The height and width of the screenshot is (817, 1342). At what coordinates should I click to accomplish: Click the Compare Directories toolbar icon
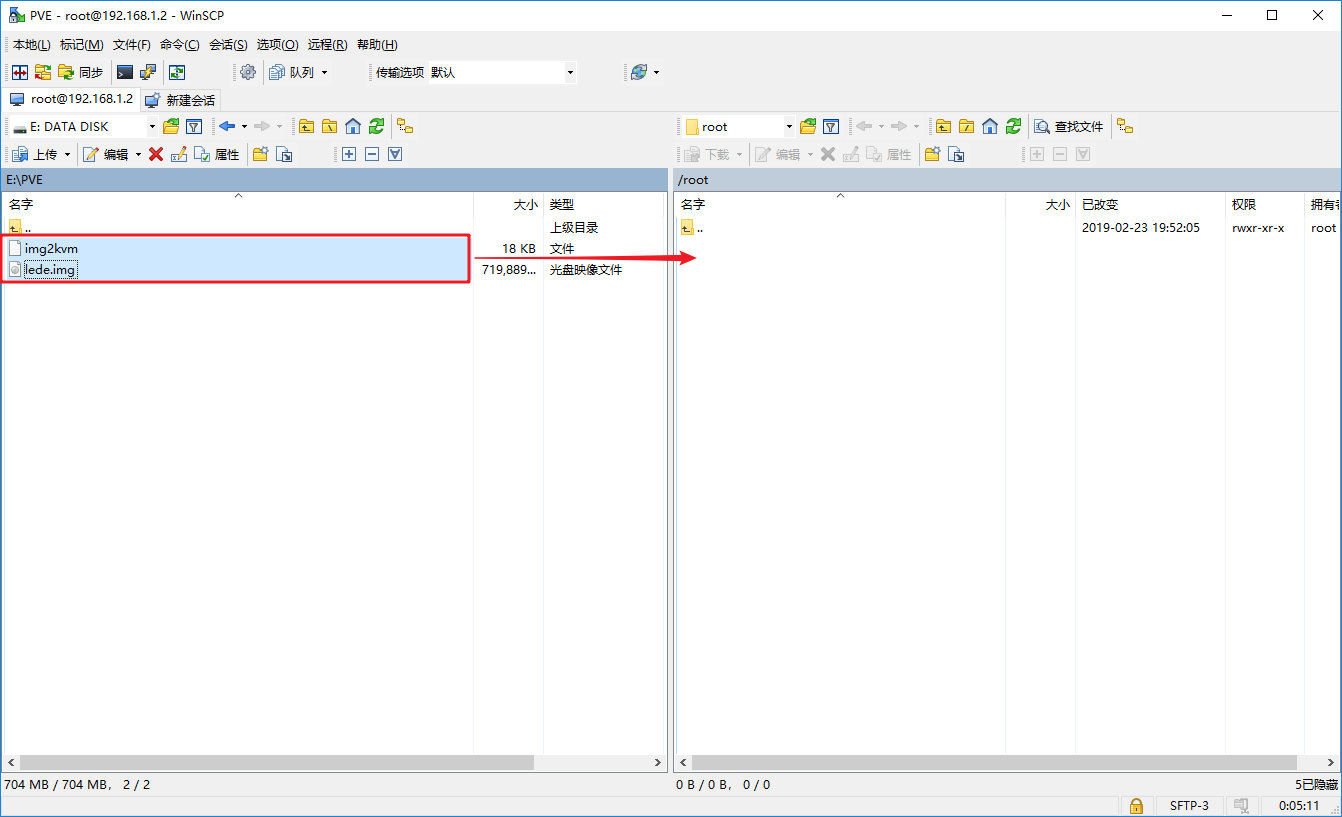20,72
